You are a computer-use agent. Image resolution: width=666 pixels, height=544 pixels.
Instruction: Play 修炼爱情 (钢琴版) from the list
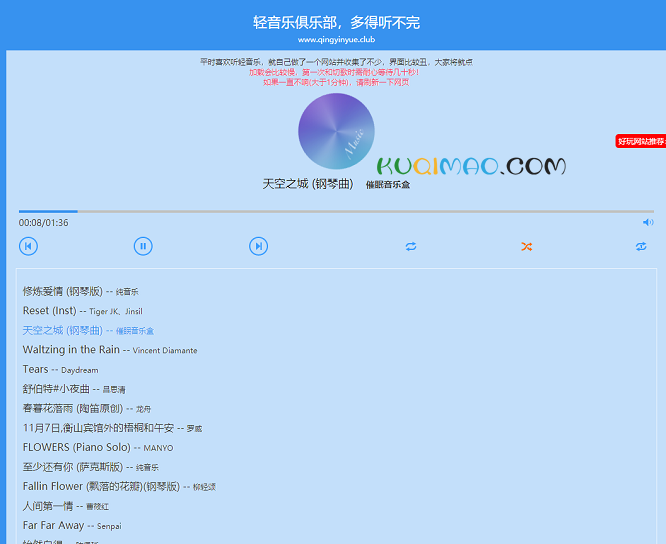click(x=80, y=291)
